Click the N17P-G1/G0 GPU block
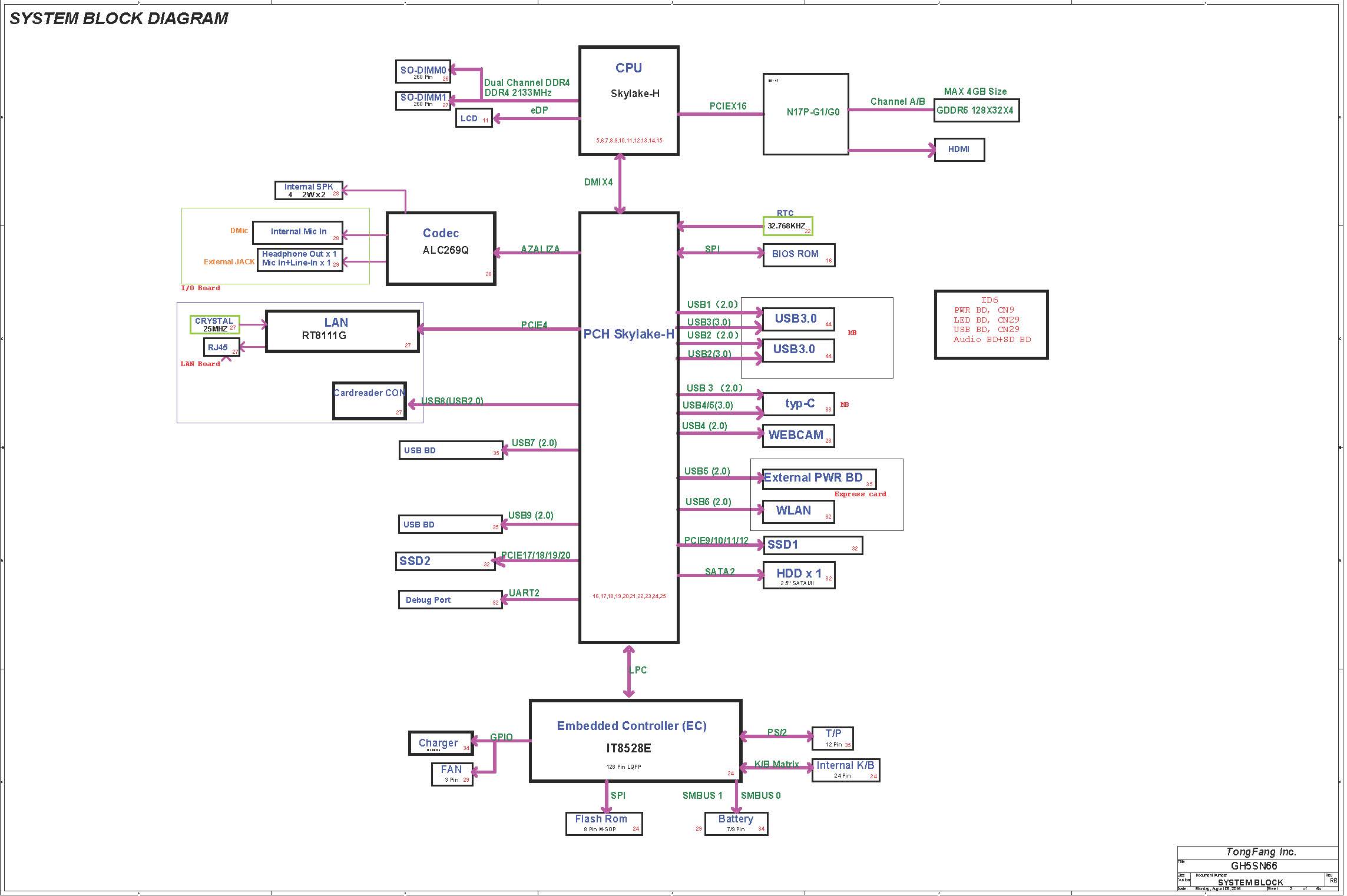 [x=806, y=114]
